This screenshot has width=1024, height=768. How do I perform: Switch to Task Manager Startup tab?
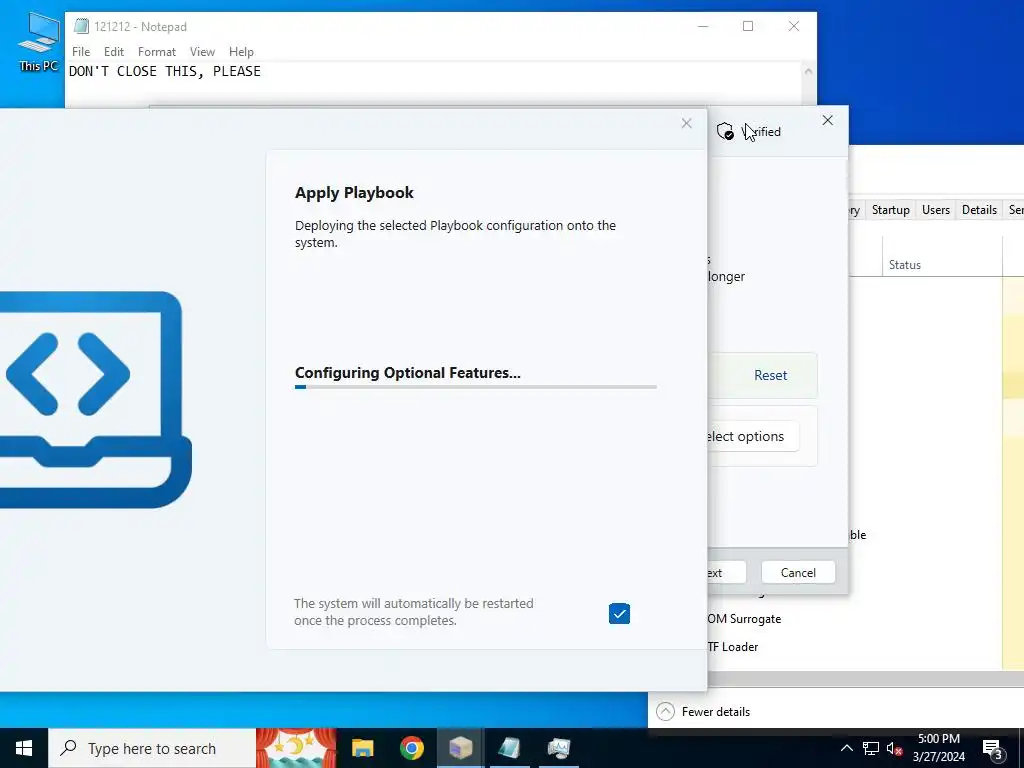point(891,210)
